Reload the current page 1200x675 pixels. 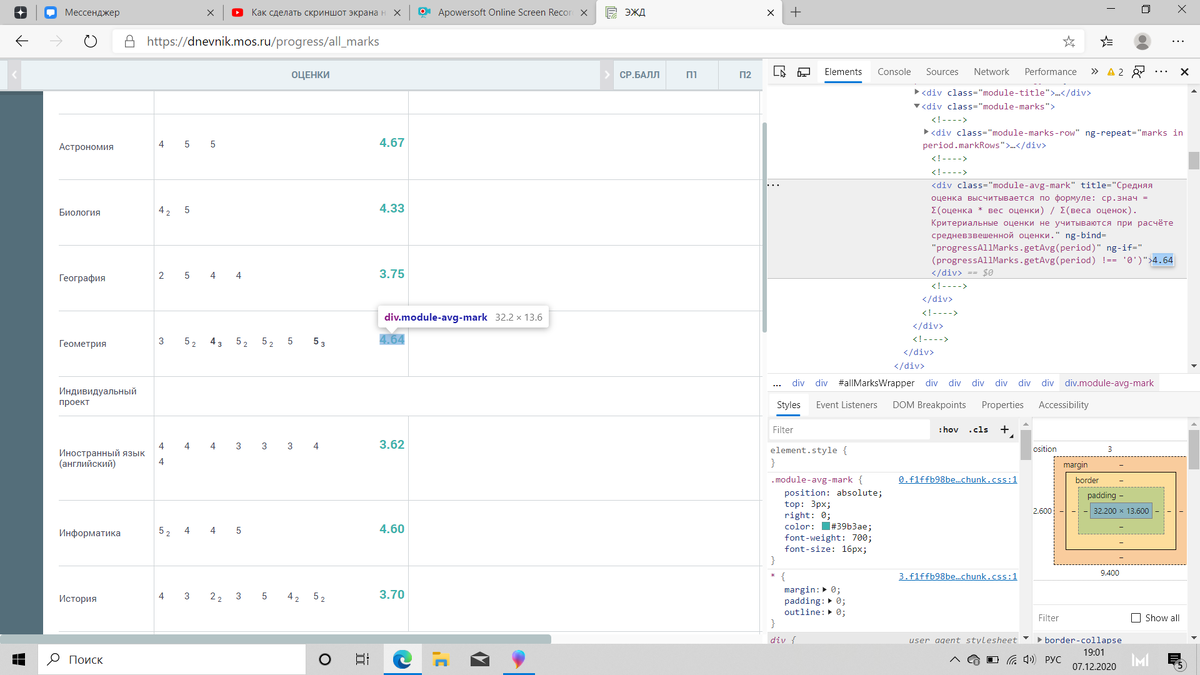[x=90, y=42]
